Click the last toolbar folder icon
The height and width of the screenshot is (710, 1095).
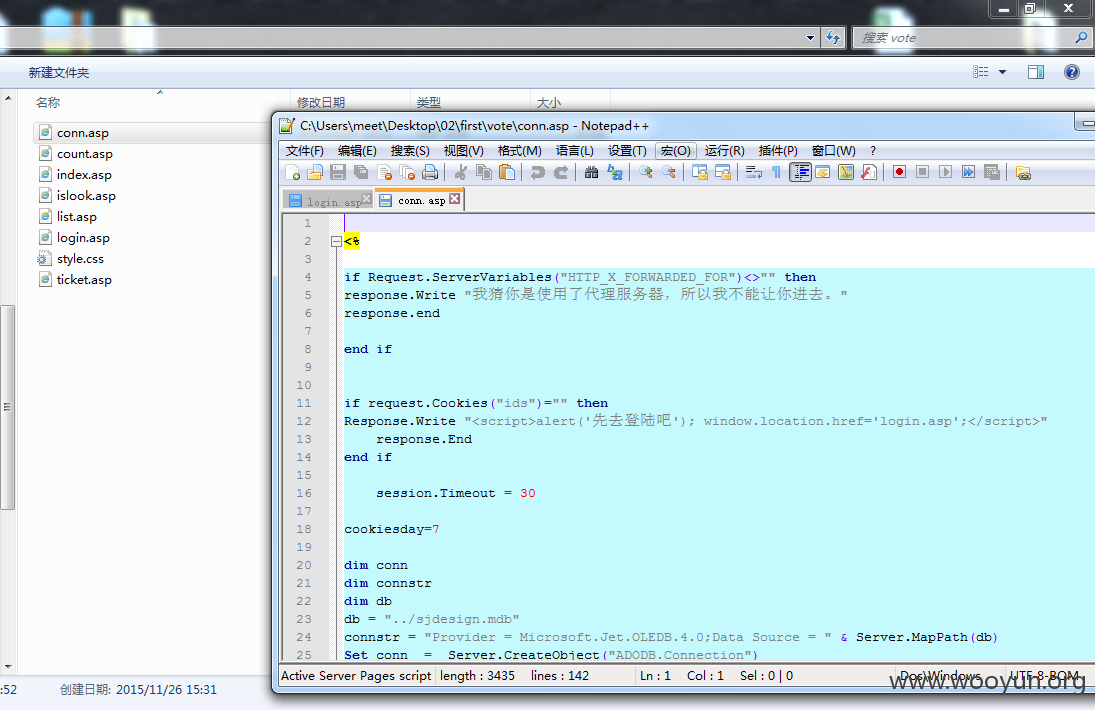[x=1023, y=172]
